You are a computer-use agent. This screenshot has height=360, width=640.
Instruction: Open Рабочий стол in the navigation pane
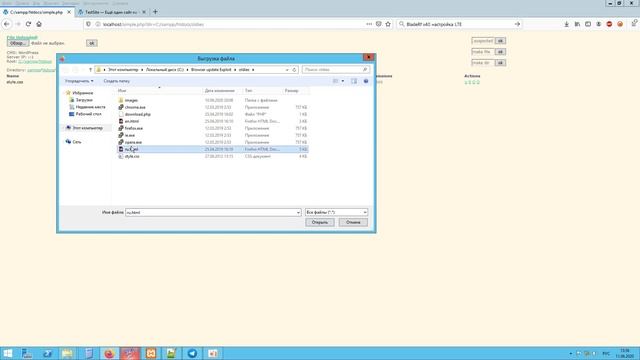89,114
